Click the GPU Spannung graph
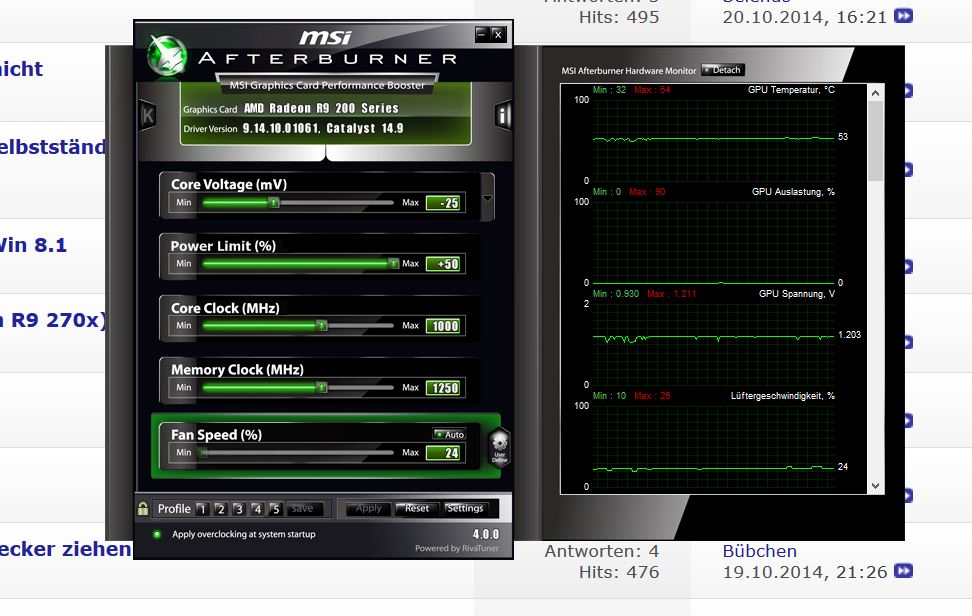This screenshot has height=616, width=972. tap(714, 344)
